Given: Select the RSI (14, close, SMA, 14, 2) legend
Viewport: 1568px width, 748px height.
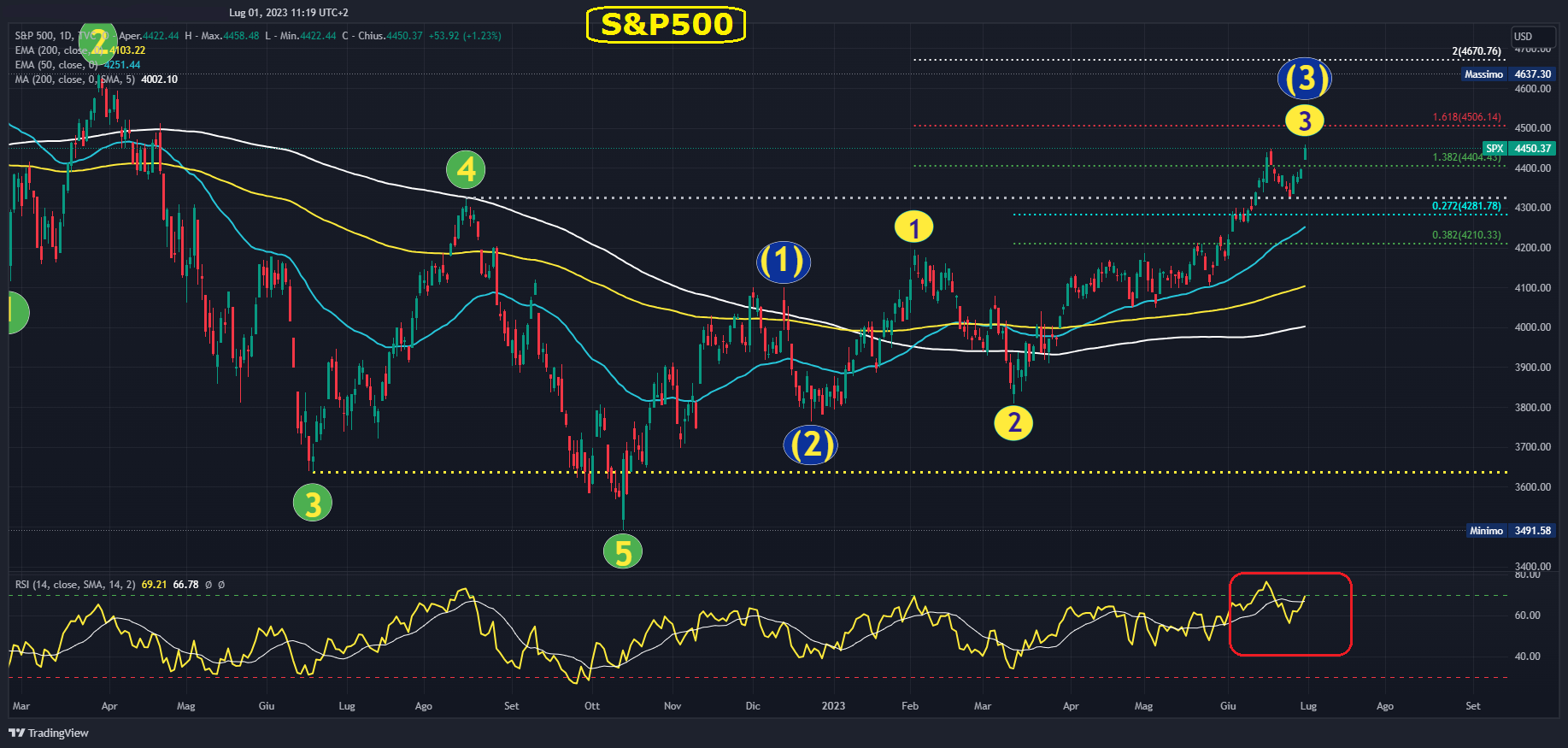Looking at the screenshot, I should click(75, 585).
